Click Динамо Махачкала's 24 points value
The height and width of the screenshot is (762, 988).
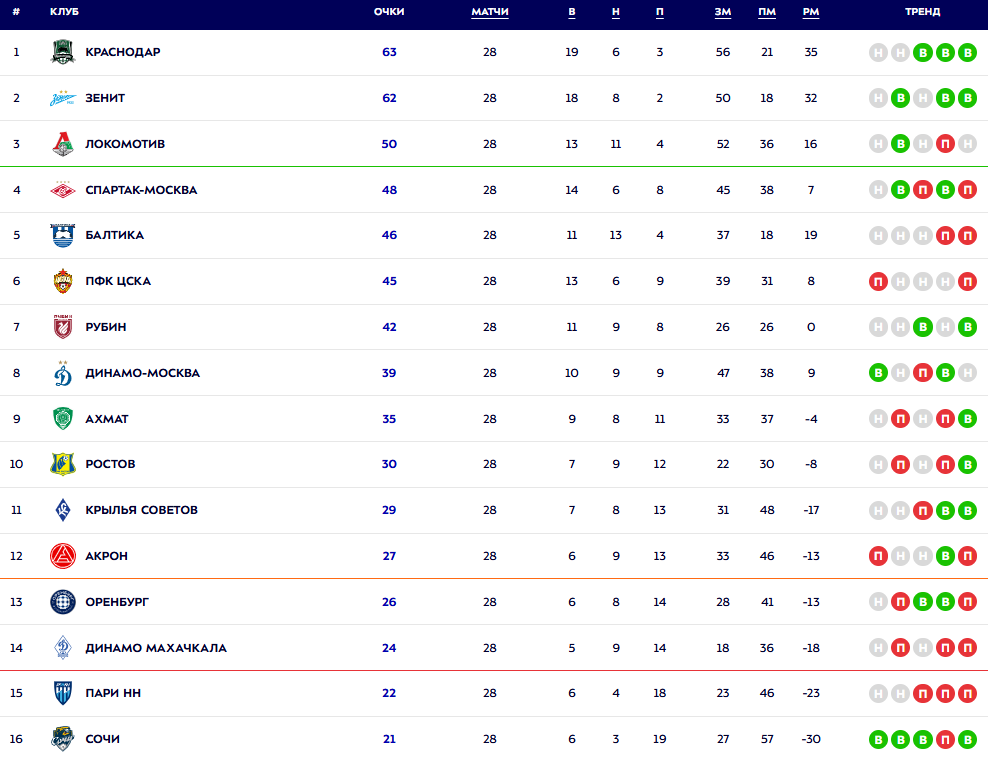point(389,648)
